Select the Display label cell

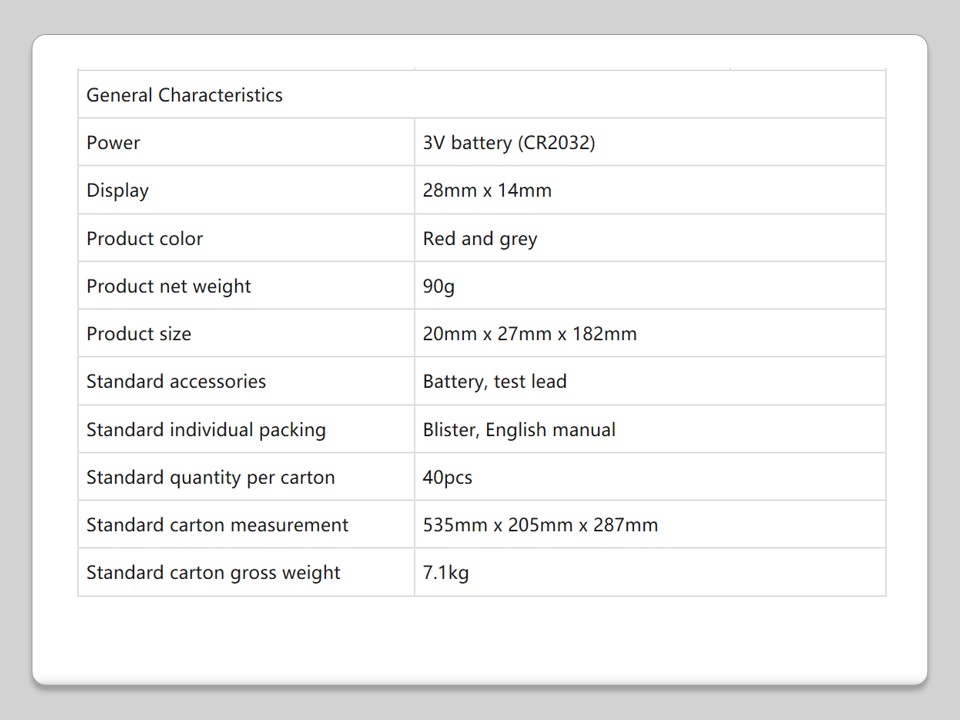tap(117, 190)
